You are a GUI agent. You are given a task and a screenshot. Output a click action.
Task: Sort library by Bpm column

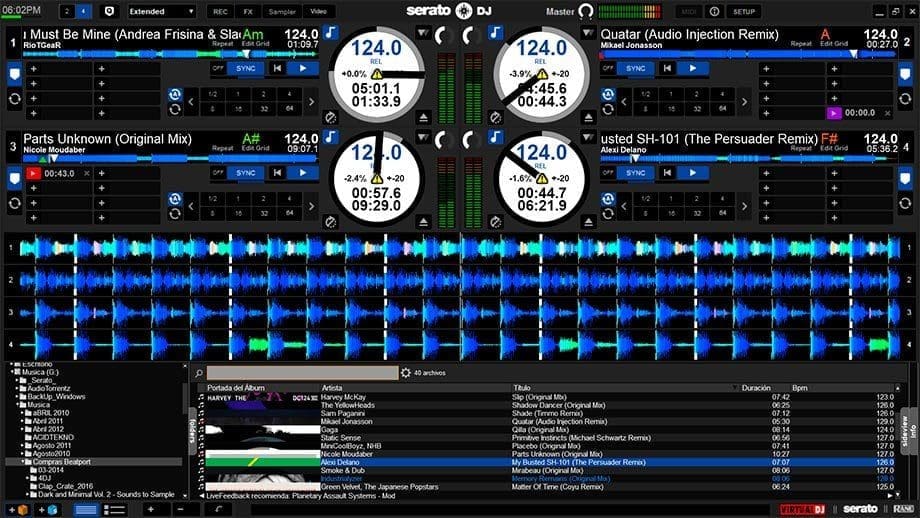pyautogui.click(x=800, y=388)
